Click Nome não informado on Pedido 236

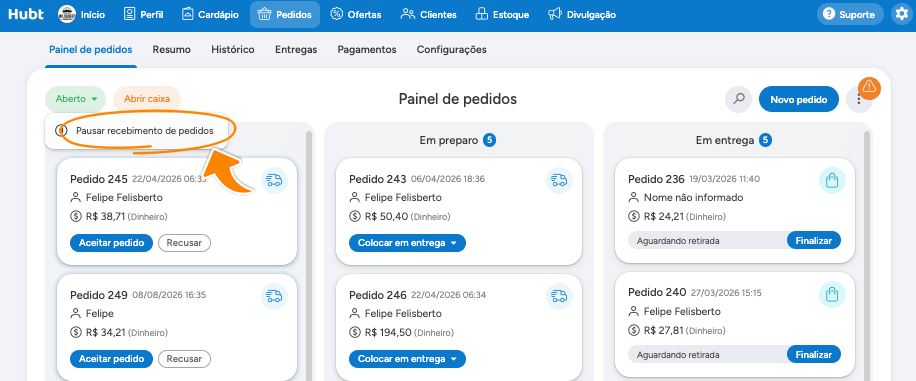click(x=693, y=198)
